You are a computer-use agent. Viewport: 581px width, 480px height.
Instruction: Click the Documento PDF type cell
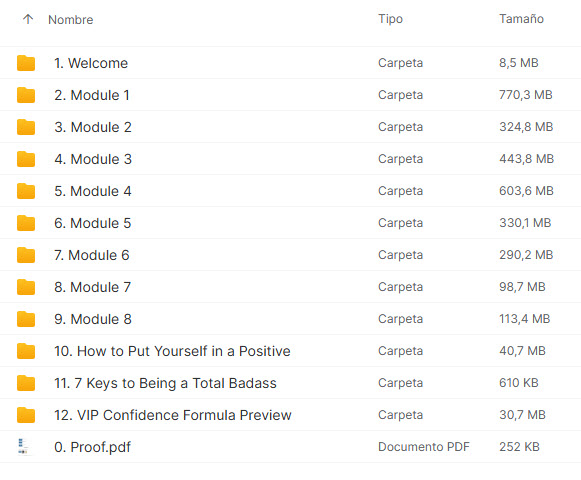[424, 447]
